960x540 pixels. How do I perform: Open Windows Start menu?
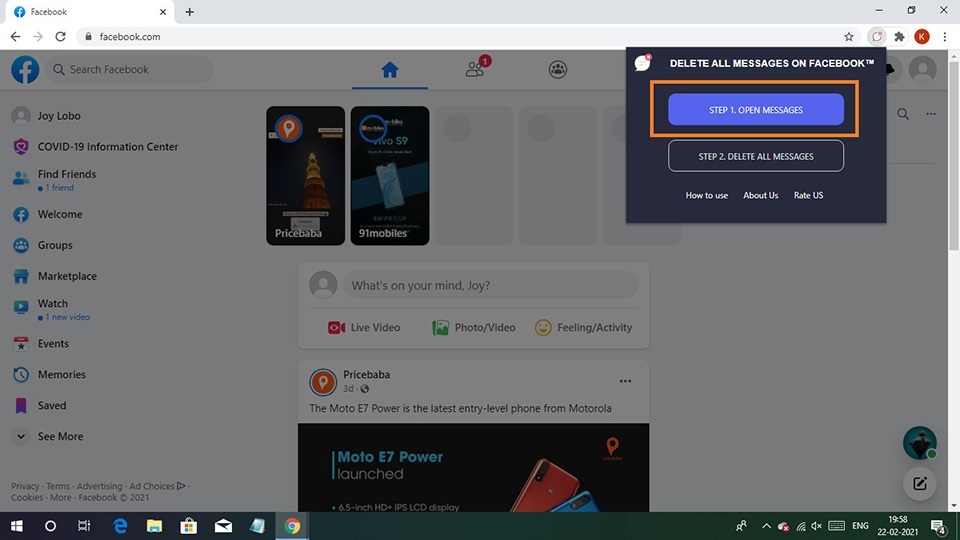(17, 526)
